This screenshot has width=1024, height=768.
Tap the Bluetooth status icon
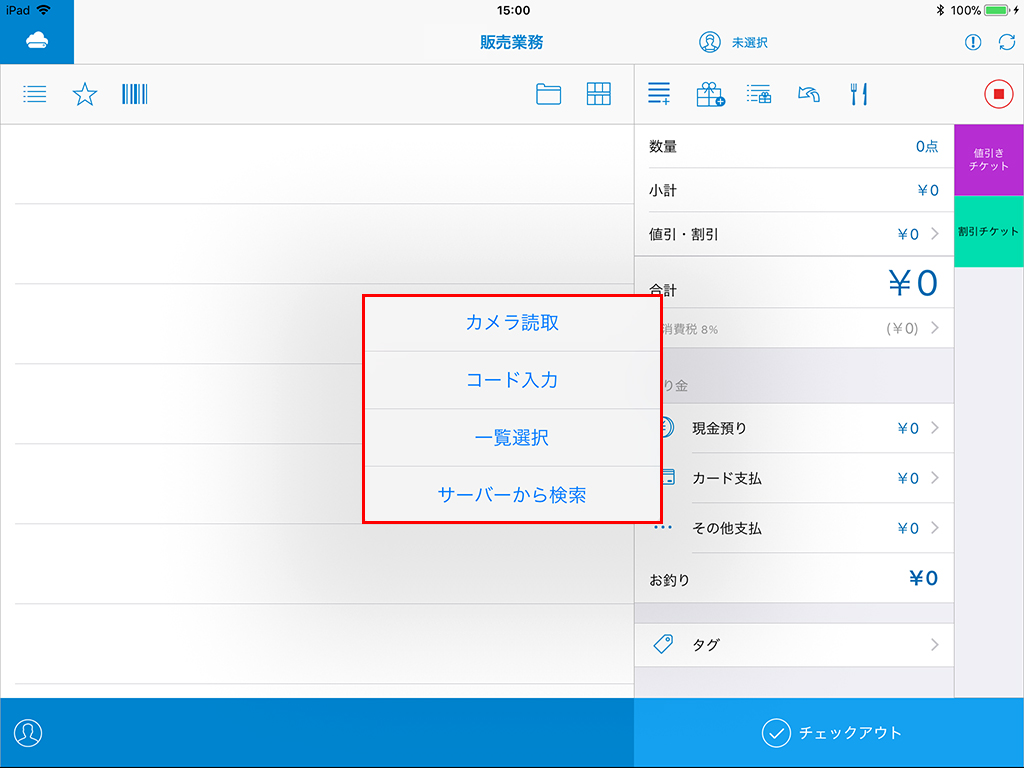click(x=940, y=10)
